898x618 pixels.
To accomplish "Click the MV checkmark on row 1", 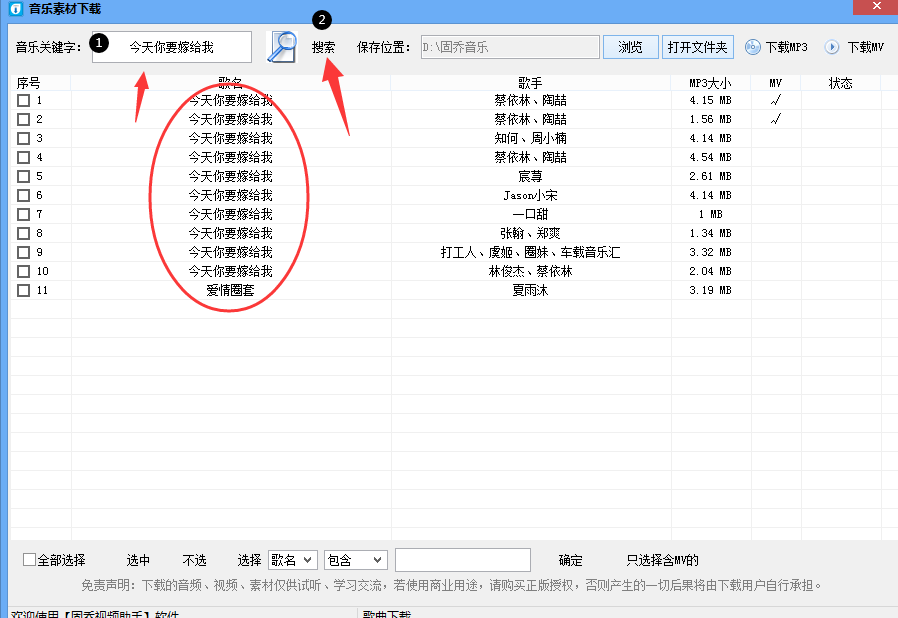I will click(x=775, y=99).
